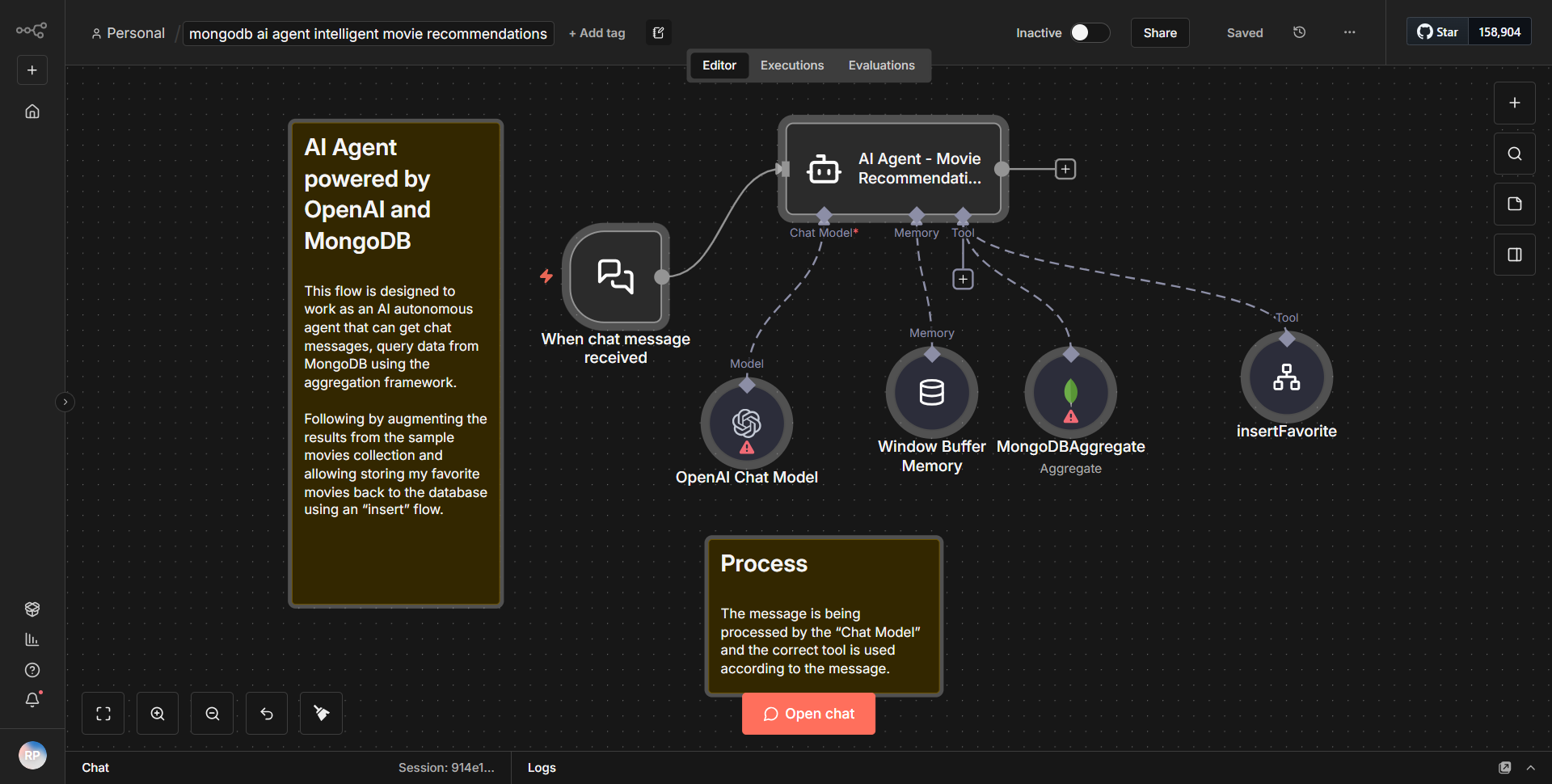The height and width of the screenshot is (784, 1552).
Task: Select the insertFavorite tool node
Action: 1286,377
